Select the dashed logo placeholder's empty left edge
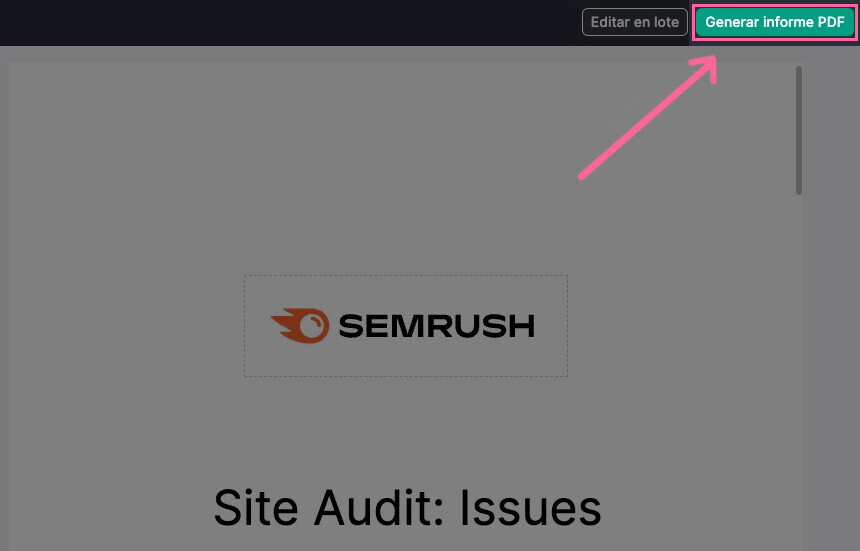 click(257, 326)
